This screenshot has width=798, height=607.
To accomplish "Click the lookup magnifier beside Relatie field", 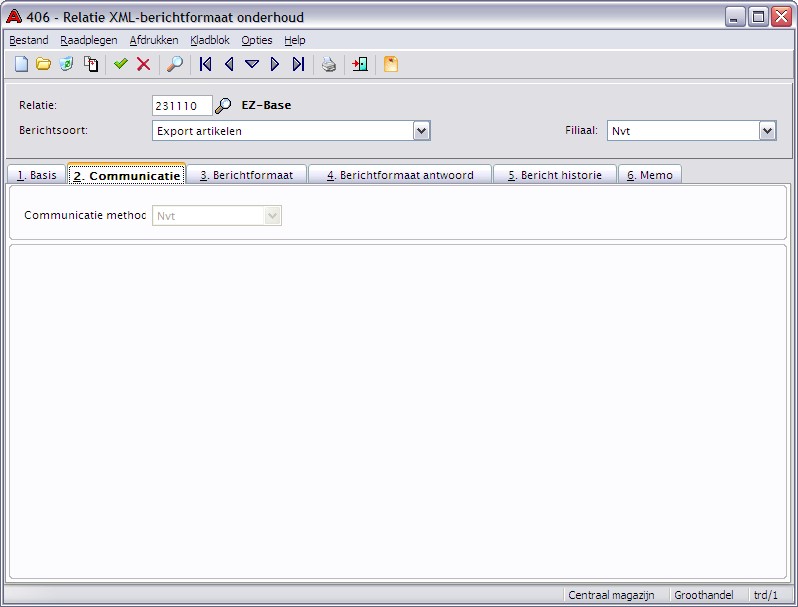I will coord(223,105).
